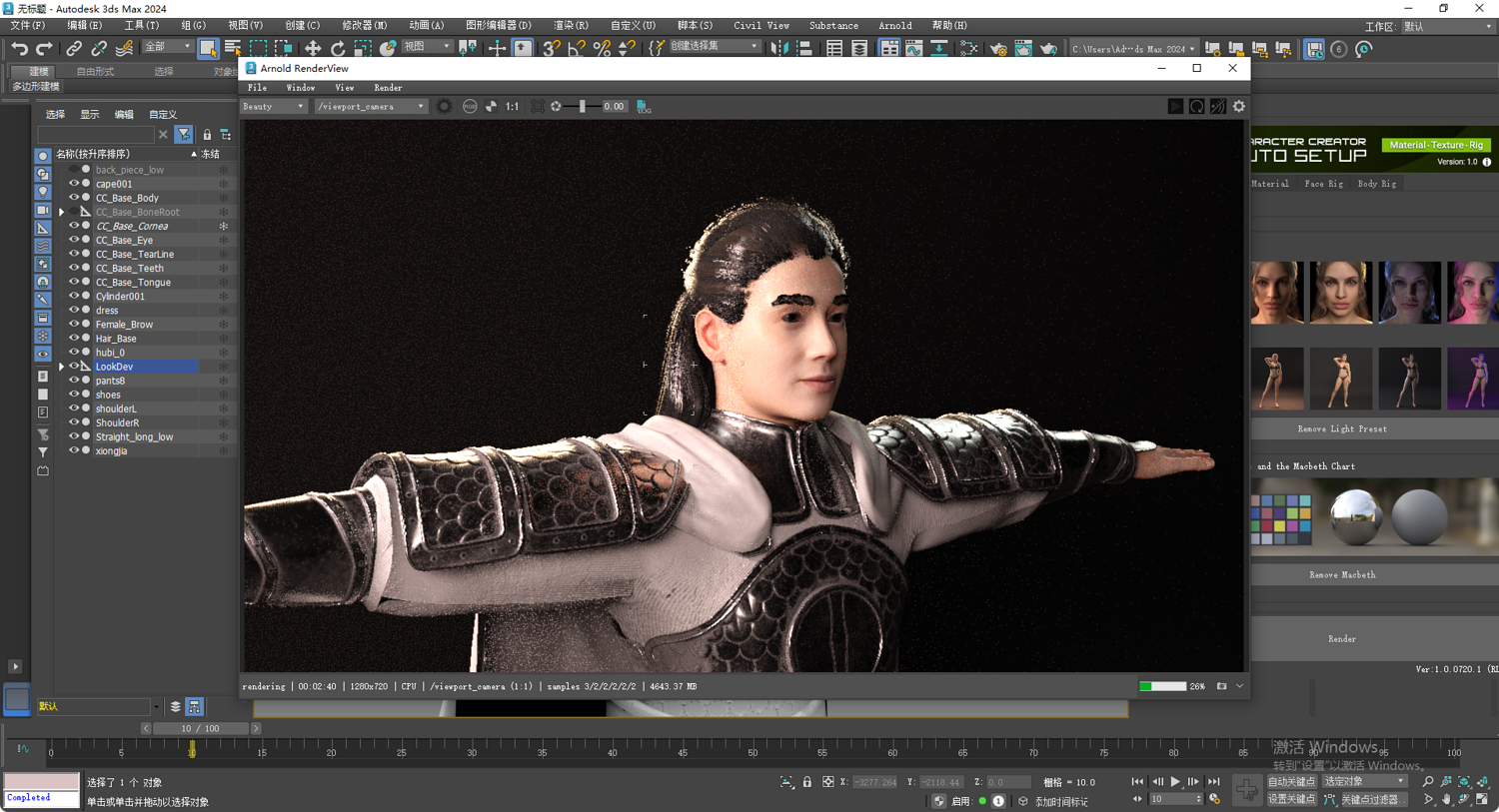Activate the Select and Scale tool

363,48
